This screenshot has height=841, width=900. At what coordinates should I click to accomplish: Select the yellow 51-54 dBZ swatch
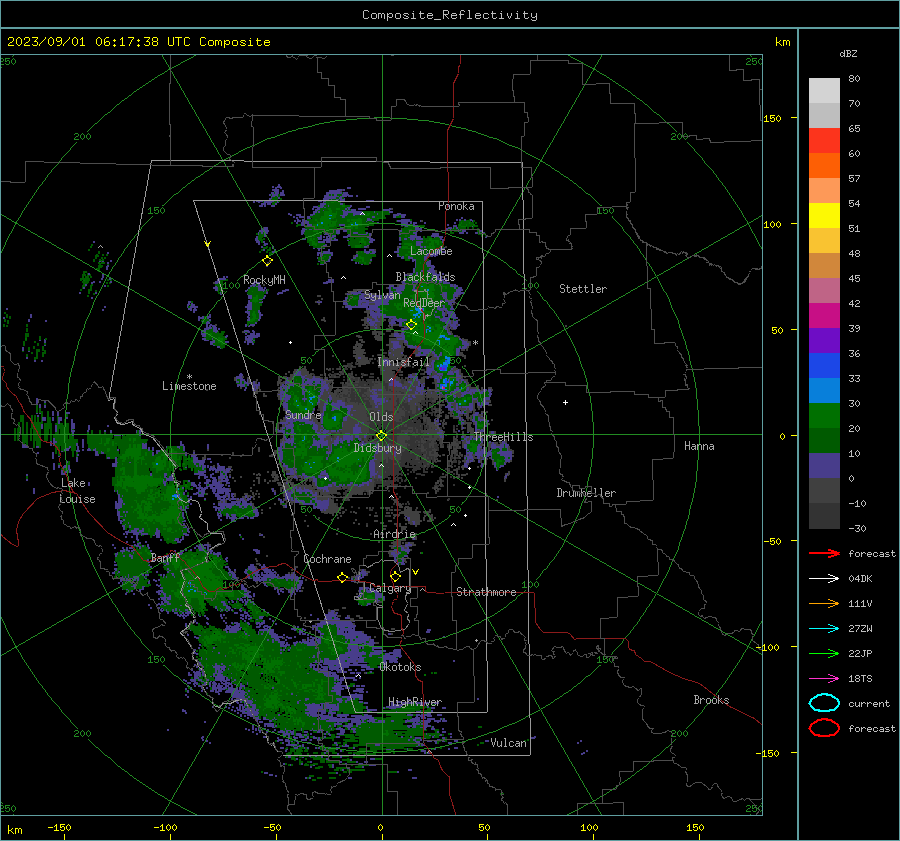pyautogui.click(x=824, y=216)
